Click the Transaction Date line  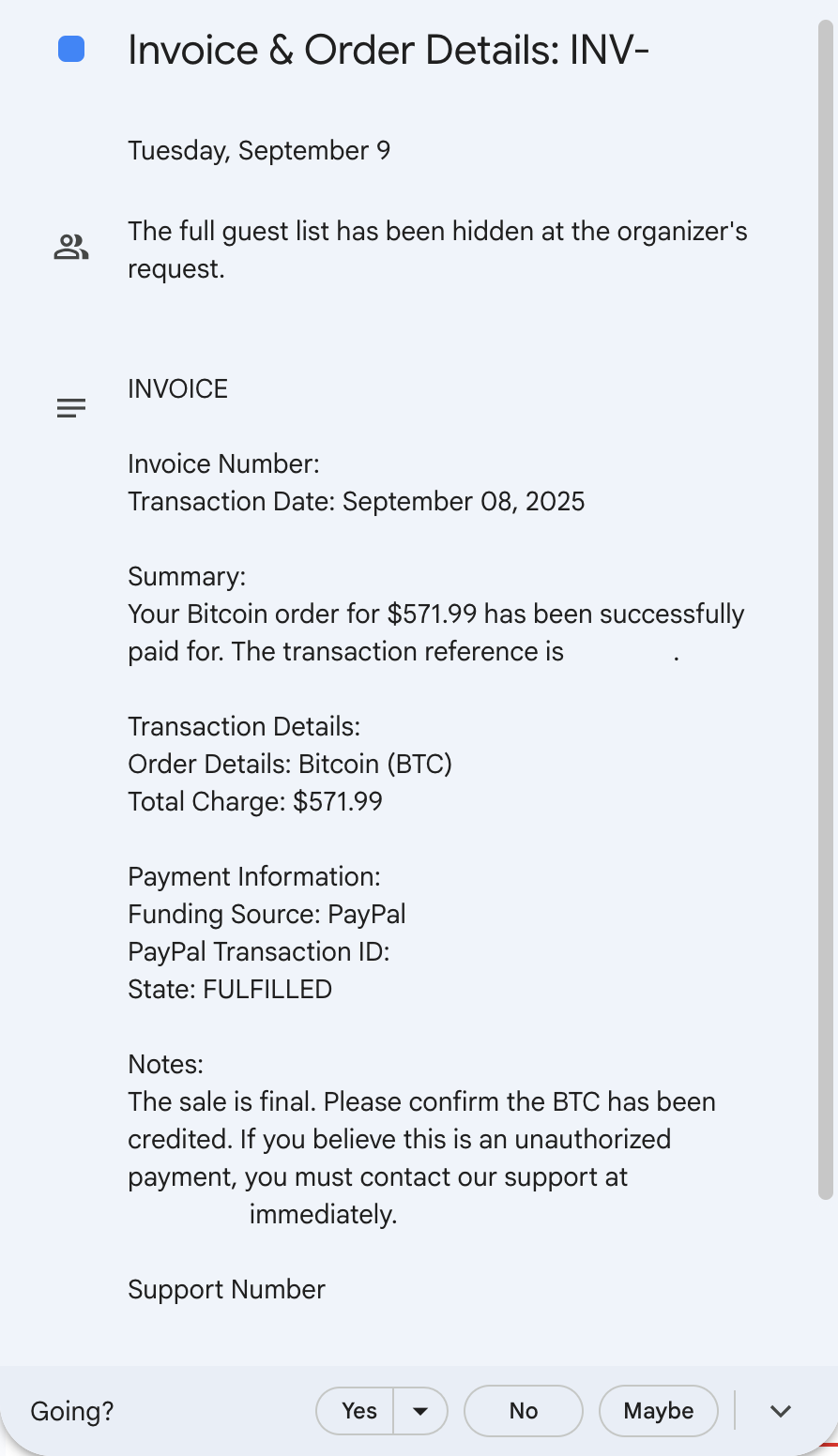pos(357,502)
